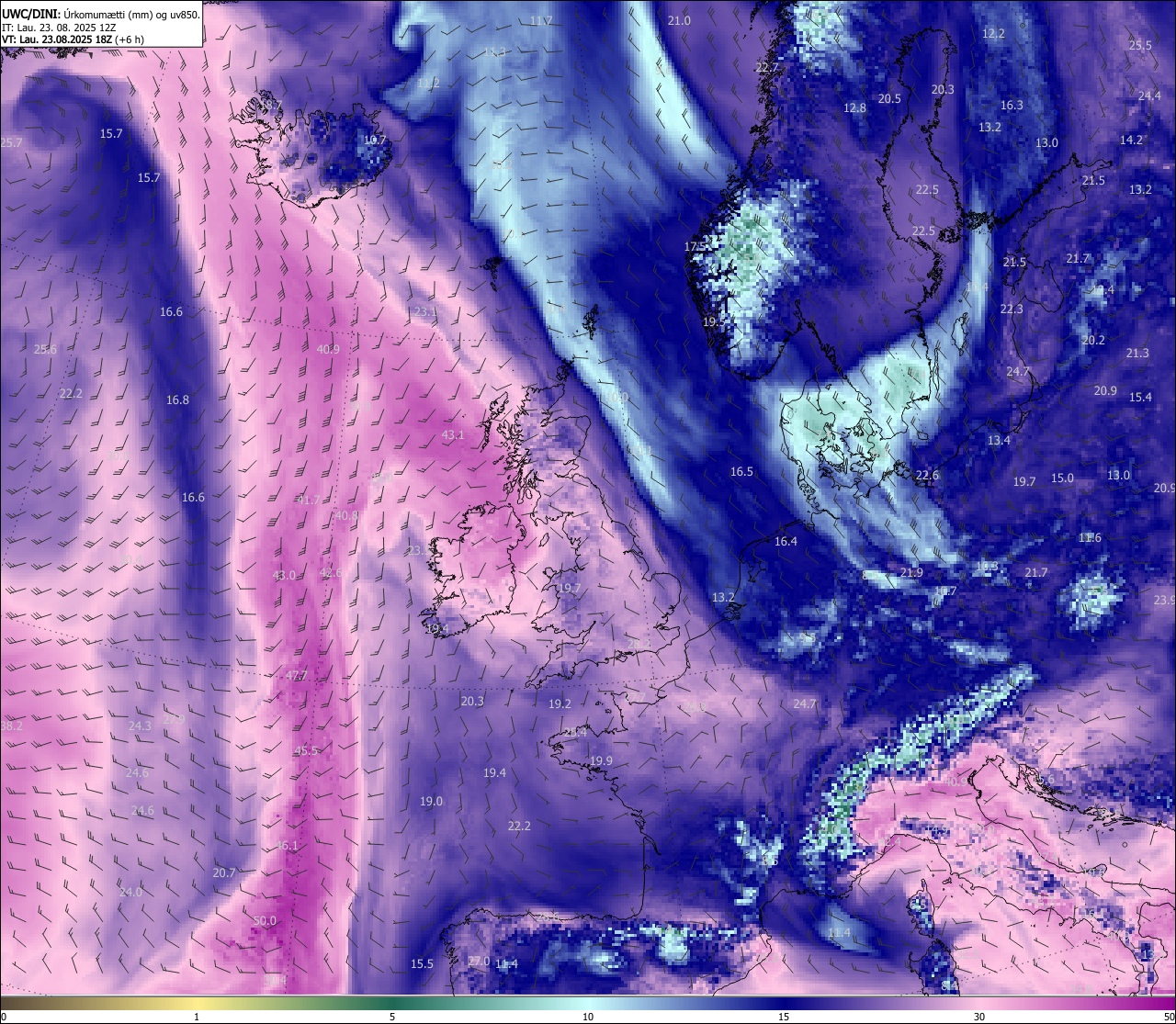
Task: Select the 47.7 value over the Atlantic
Action: [296, 675]
